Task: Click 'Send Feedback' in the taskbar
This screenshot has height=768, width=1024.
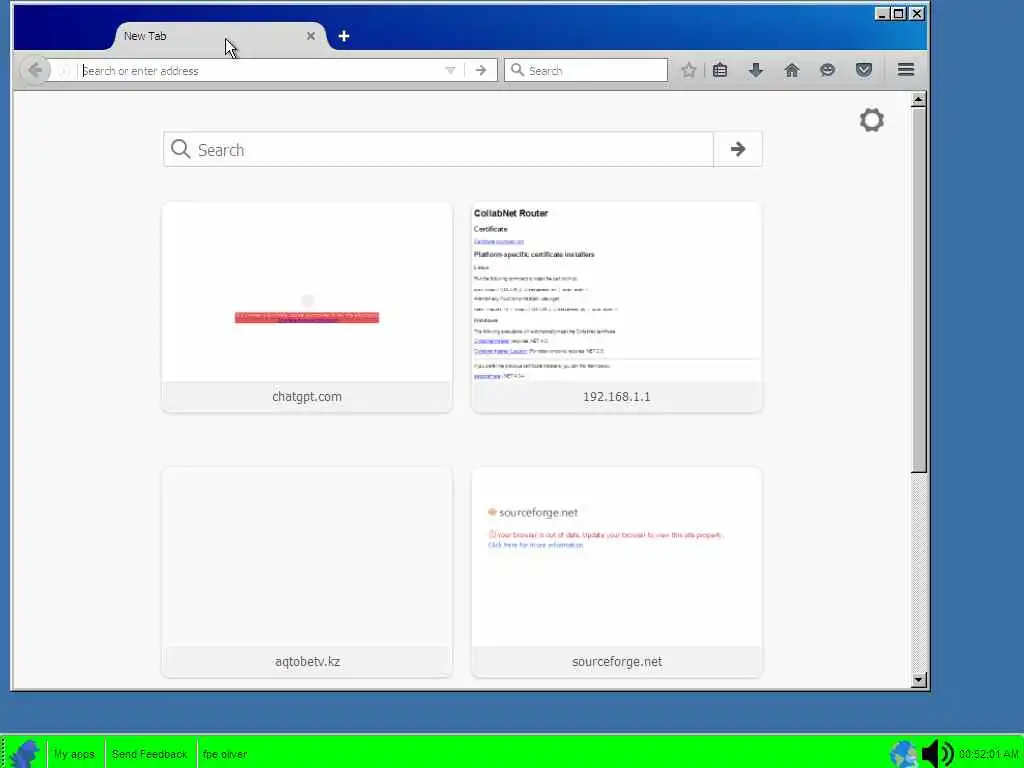Action: coord(150,754)
